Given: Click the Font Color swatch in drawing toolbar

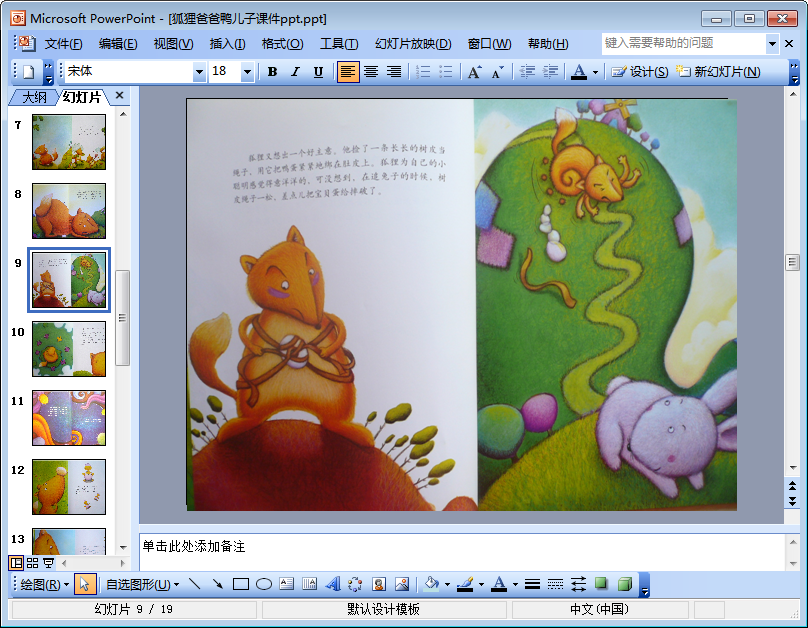Looking at the screenshot, I should tap(498, 584).
